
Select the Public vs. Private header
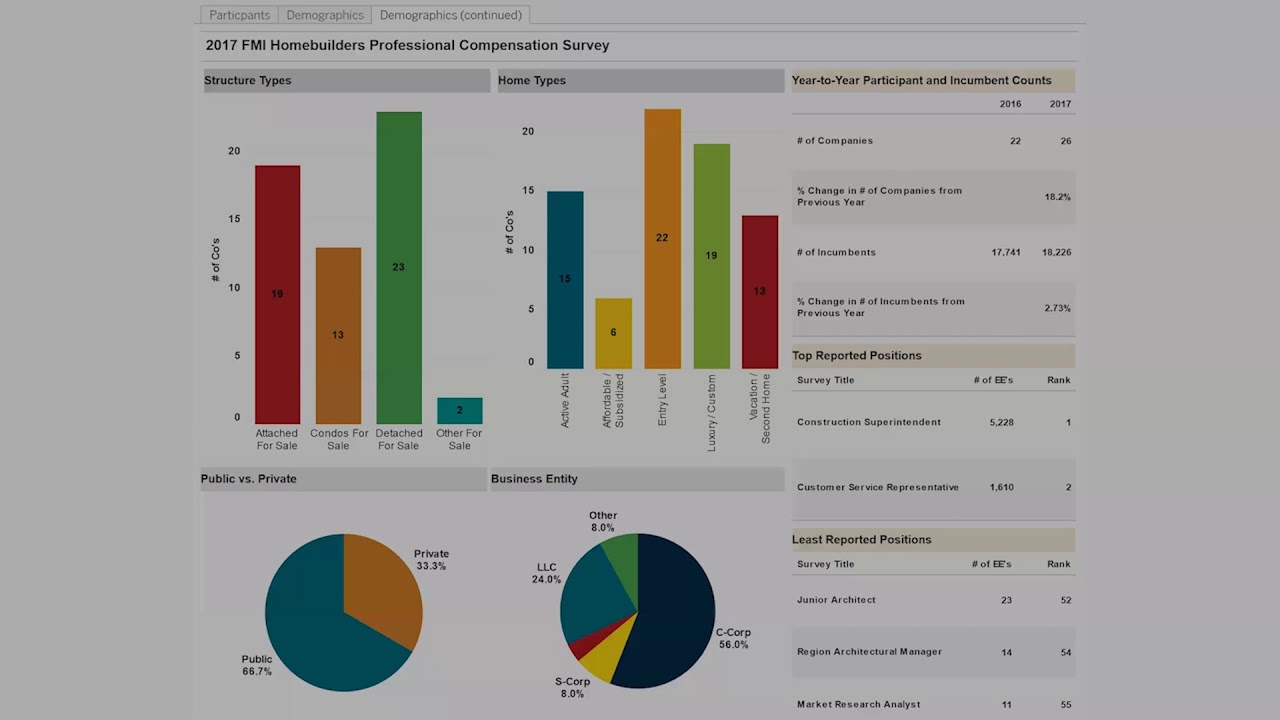tap(343, 478)
